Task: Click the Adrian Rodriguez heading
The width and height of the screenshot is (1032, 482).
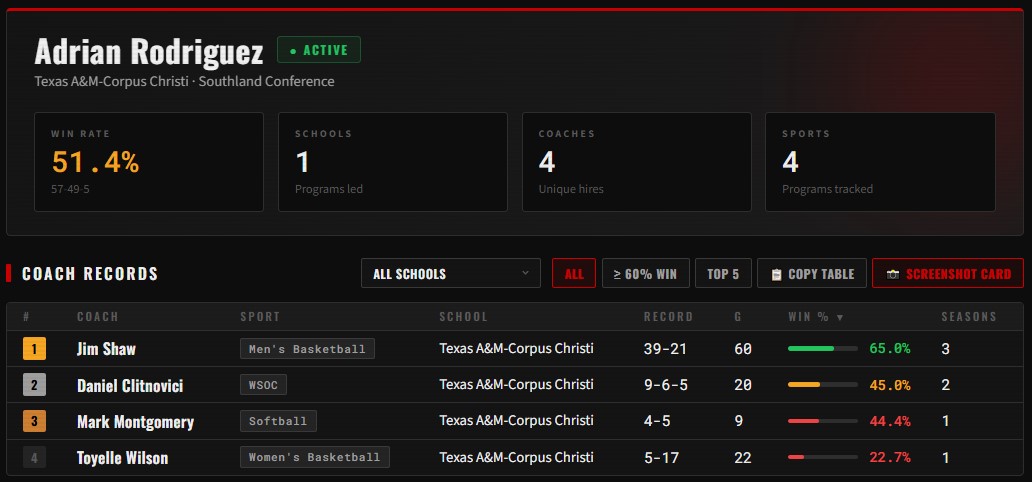Action: point(149,51)
